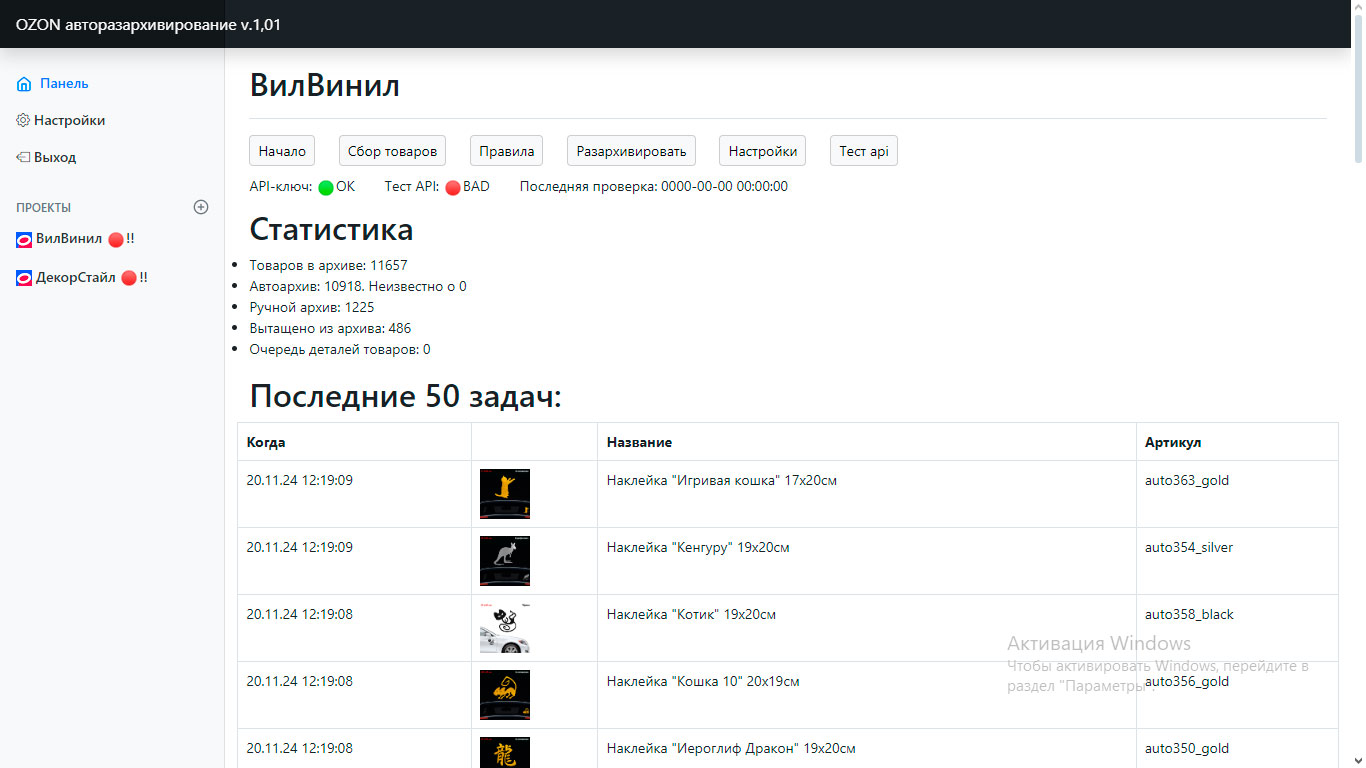Click the home icon beside Панель
The height and width of the screenshot is (768, 1366).
point(24,84)
